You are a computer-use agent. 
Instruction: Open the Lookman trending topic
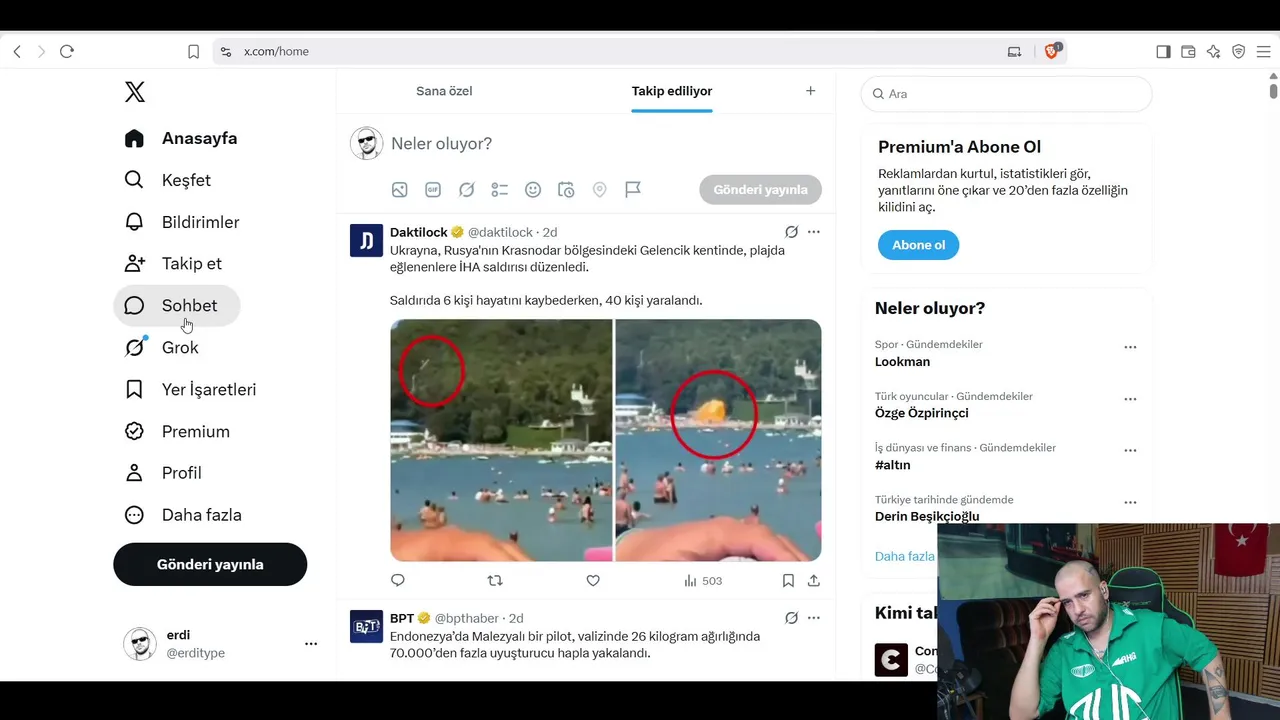[902, 362]
